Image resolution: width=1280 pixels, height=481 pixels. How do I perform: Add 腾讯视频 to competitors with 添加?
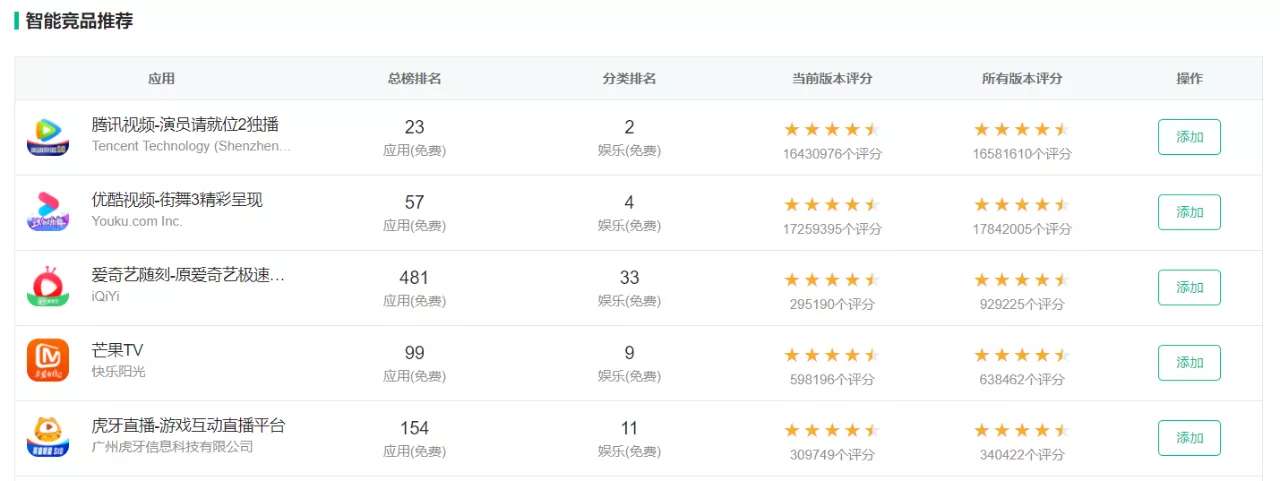(1189, 137)
